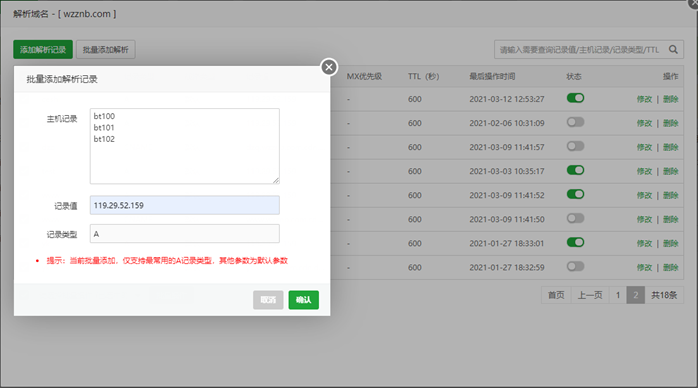Viewport: 698px width, 388px height.
Task: Select page 1 in pagination
Action: (618, 295)
